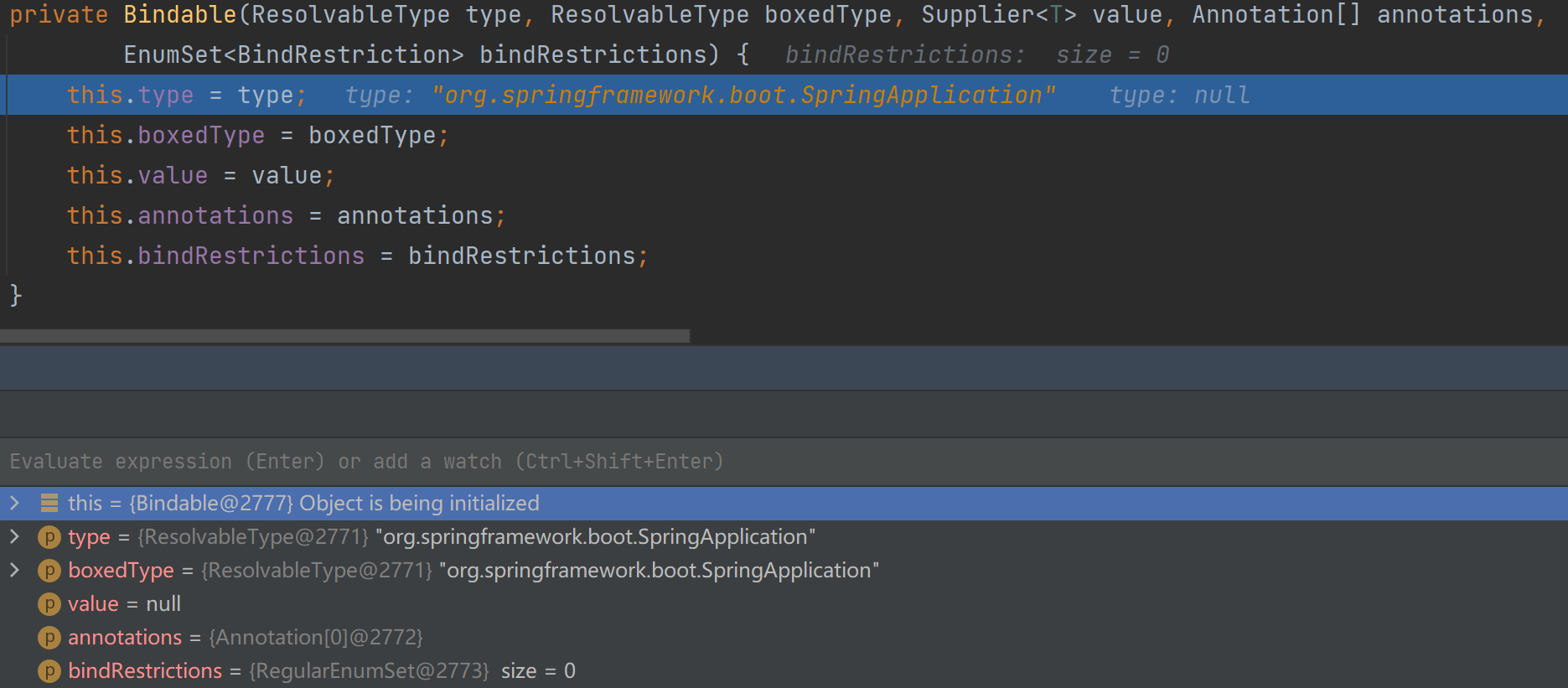Click the editor horizontal scrollbar thumb

coord(344,336)
